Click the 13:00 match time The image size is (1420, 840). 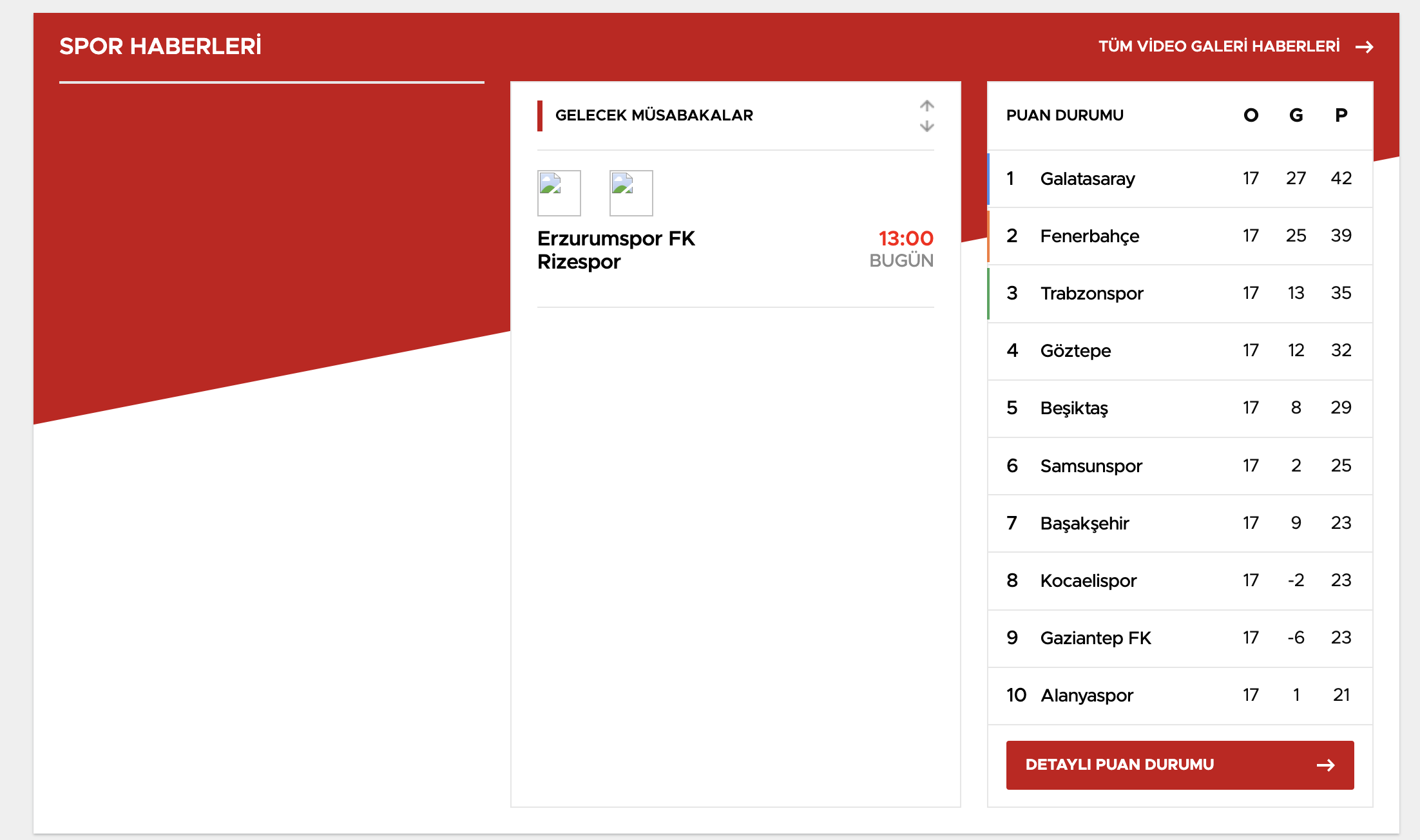tap(906, 238)
